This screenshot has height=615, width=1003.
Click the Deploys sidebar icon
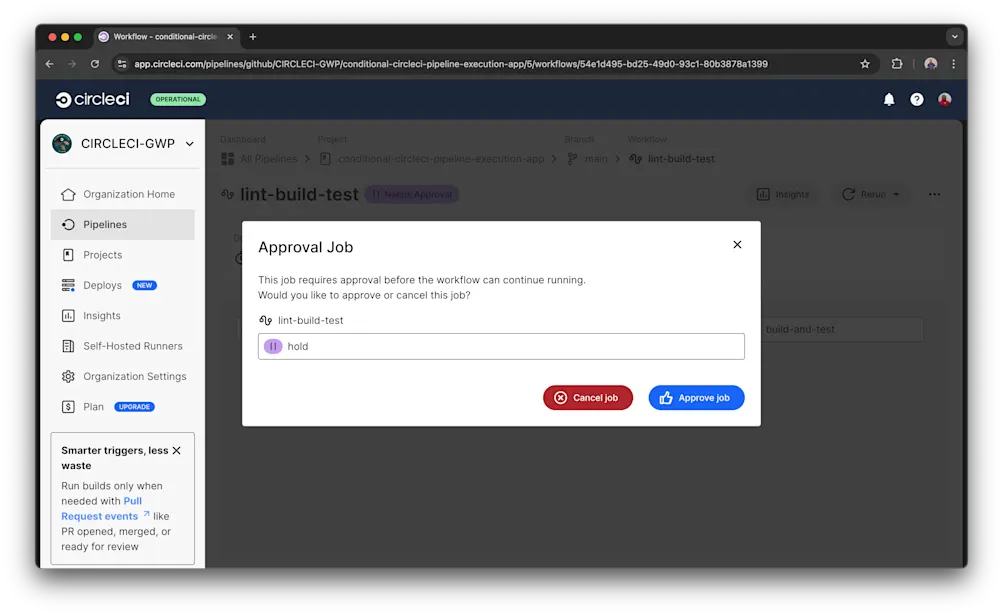[68, 285]
